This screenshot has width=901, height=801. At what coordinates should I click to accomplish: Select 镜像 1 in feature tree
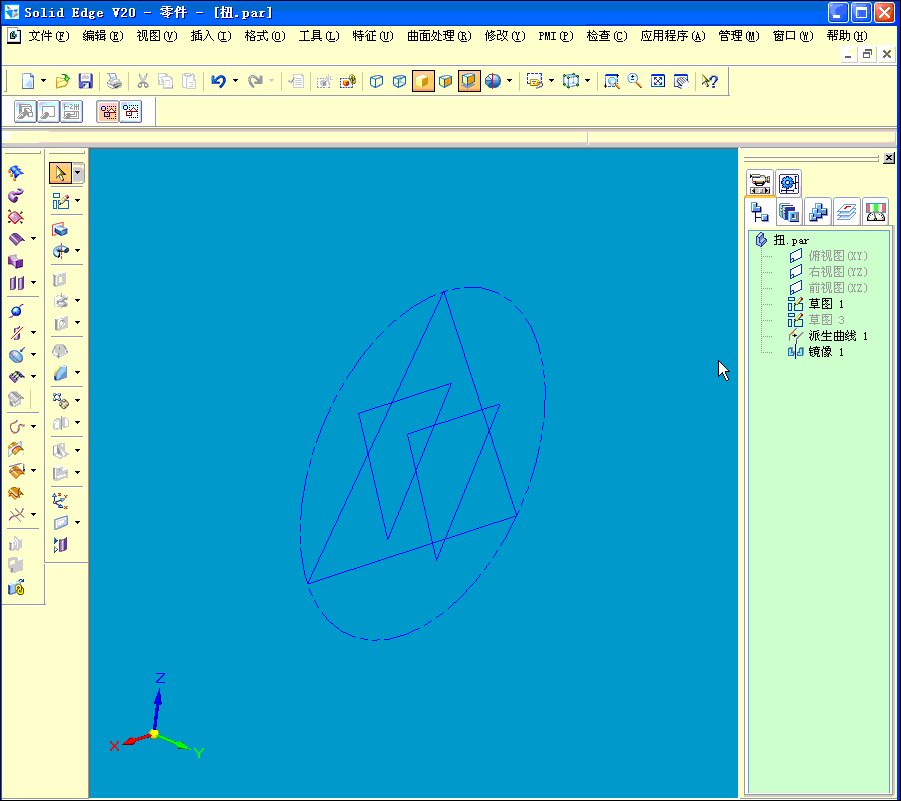coord(826,352)
